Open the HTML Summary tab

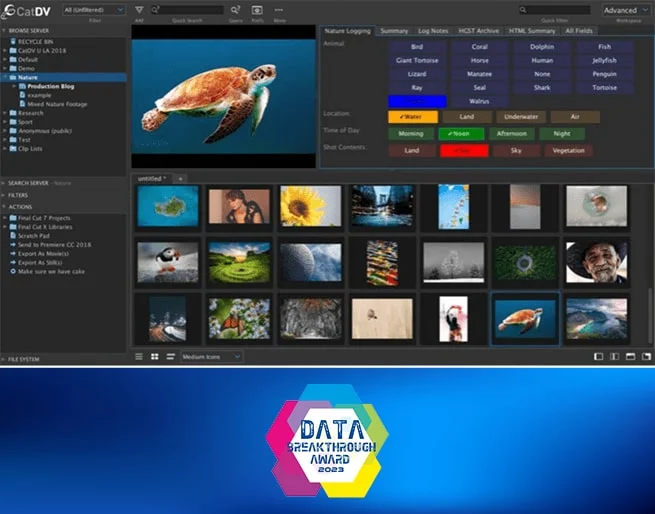click(x=532, y=31)
